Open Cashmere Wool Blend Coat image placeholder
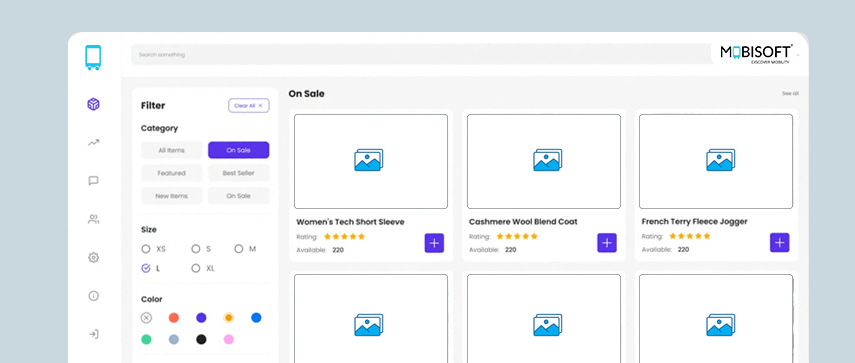Screen dimensions: 855x363 [544, 161]
